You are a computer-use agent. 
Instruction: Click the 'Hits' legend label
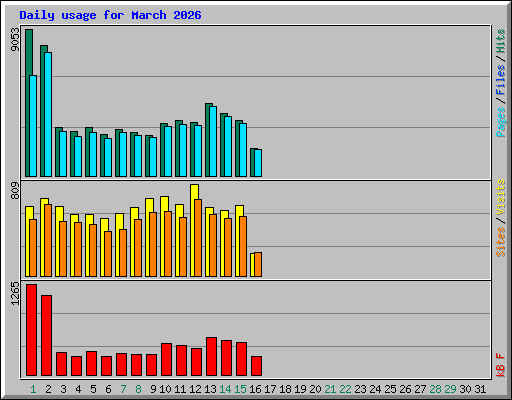pos(500,41)
